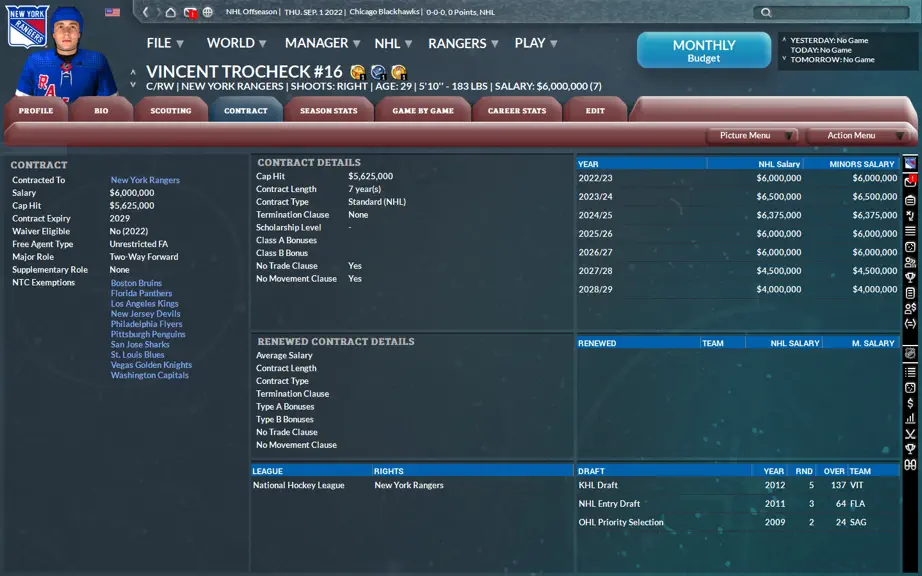
Task: Select the NHL Entry Draft row
Action: coord(737,504)
